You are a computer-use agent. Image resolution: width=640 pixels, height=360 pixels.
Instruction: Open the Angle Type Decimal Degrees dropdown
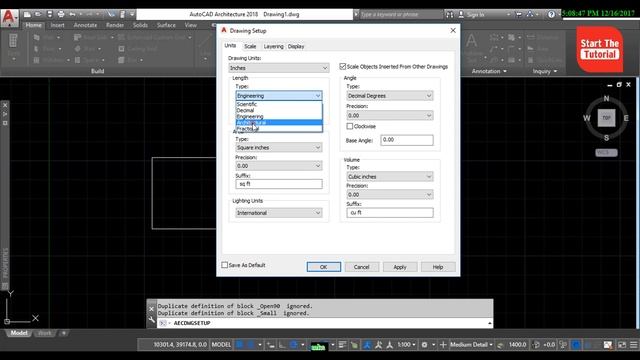[390, 96]
